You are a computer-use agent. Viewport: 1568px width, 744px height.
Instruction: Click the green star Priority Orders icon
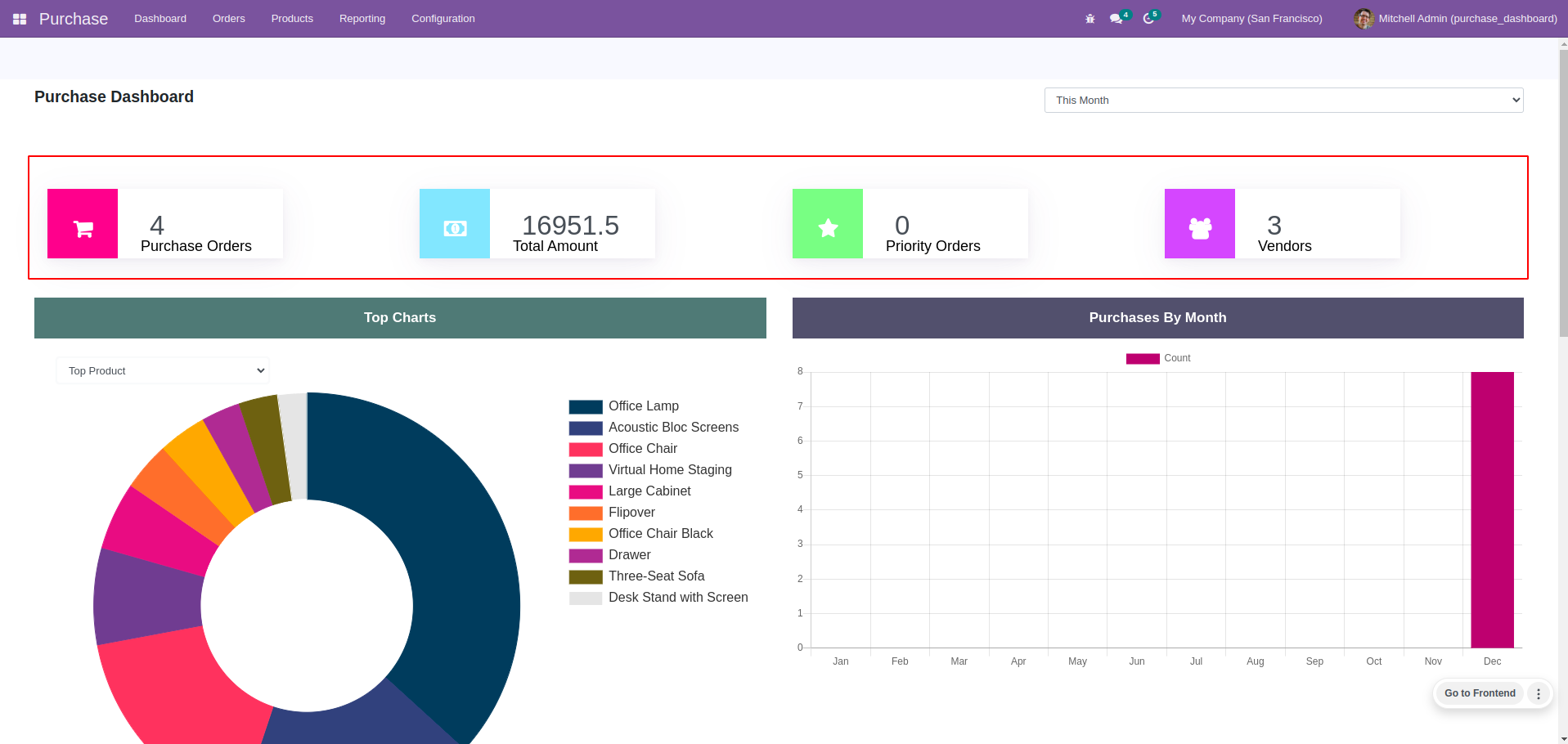point(828,224)
